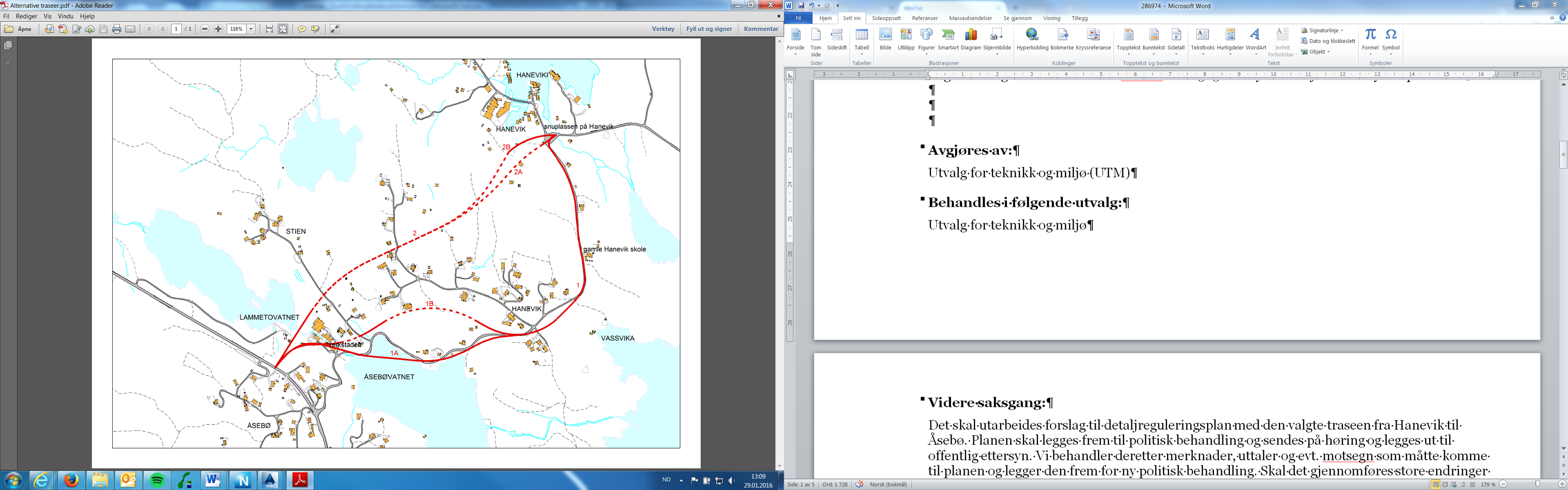This screenshot has width=1568, height=490.
Task: Select Print Layout view in Word status bar
Action: click(x=1435, y=484)
